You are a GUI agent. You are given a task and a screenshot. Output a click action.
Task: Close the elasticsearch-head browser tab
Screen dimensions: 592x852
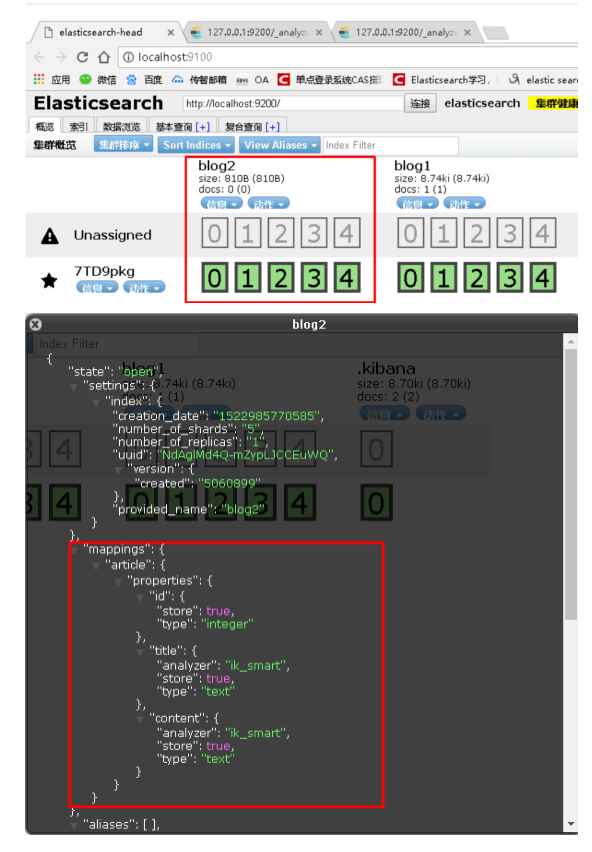coord(171,33)
